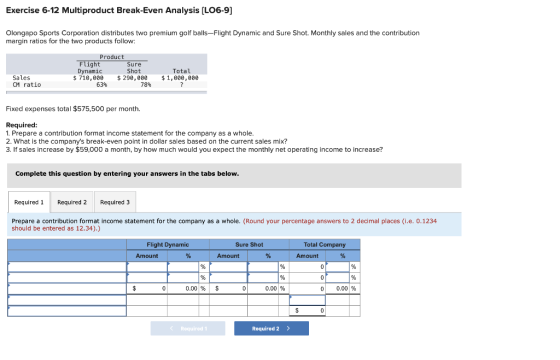Click the blue Required 2 next button
Viewport: 560px width, 360px height.
pyautogui.click(x=271, y=328)
